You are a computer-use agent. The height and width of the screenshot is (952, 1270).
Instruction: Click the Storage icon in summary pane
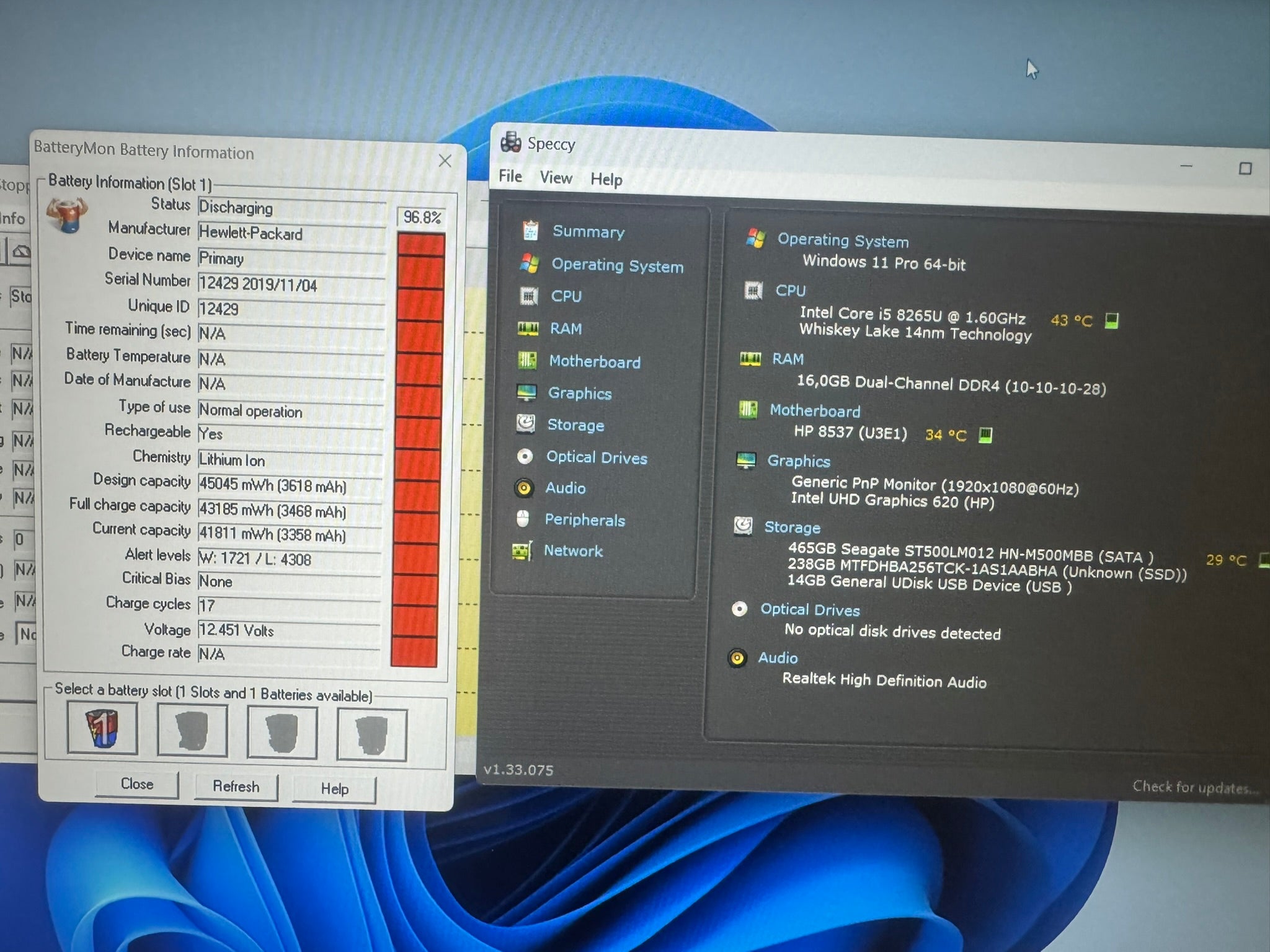[x=743, y=526]
